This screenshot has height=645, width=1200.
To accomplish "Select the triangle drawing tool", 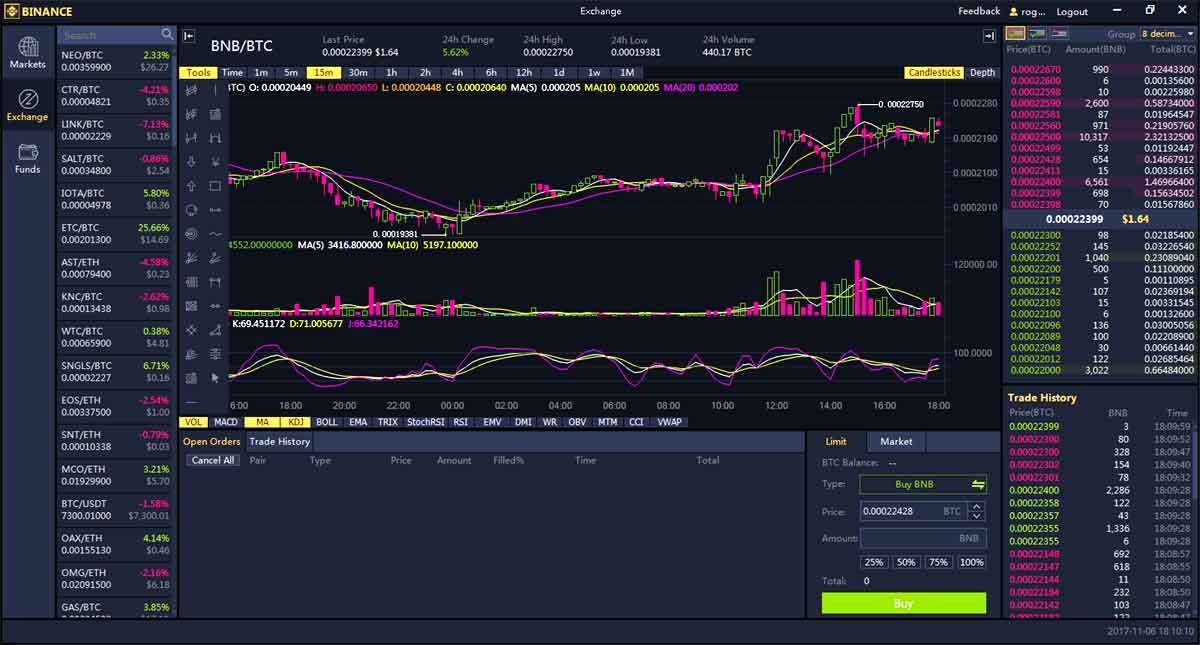I will tap(215, 330).
